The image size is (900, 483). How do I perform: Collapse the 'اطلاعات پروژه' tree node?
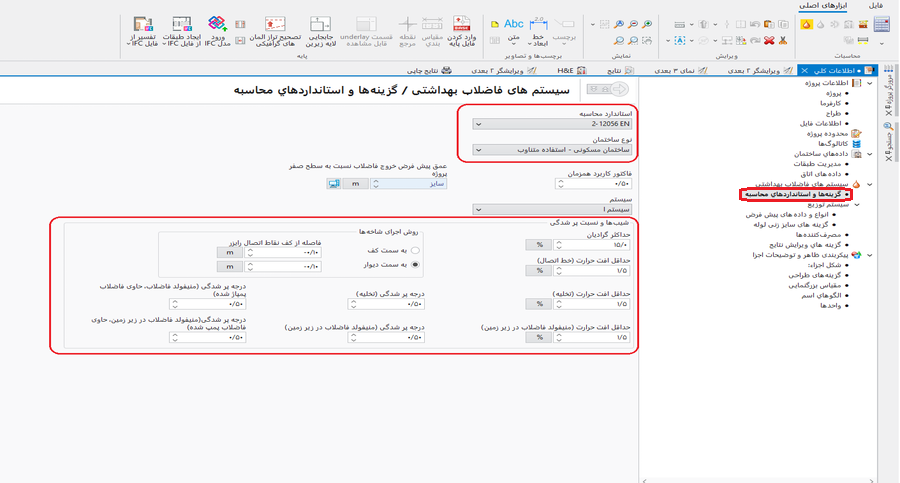[x=870, y=84]
